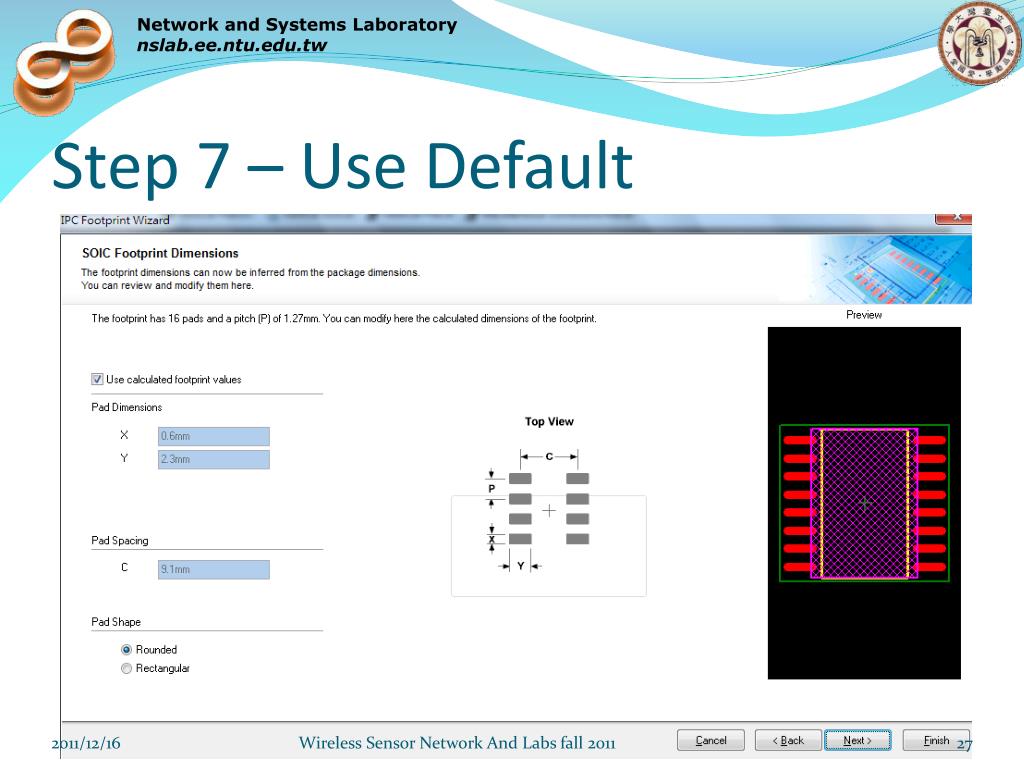Click the Pad Spacing section label
This screenshot has width=1024, height=768.
(x=120, y=540)
